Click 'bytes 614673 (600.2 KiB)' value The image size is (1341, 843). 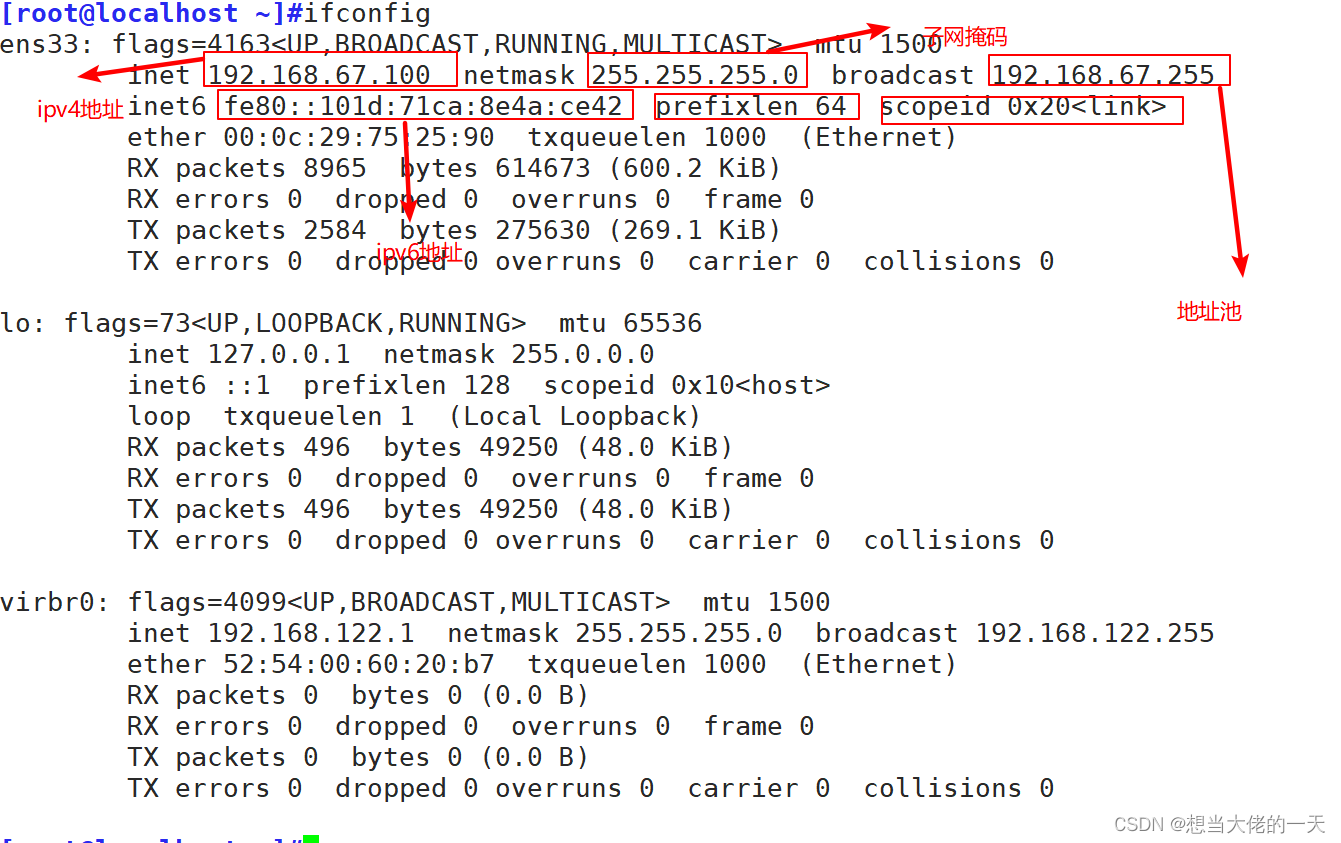coord(591,168)
